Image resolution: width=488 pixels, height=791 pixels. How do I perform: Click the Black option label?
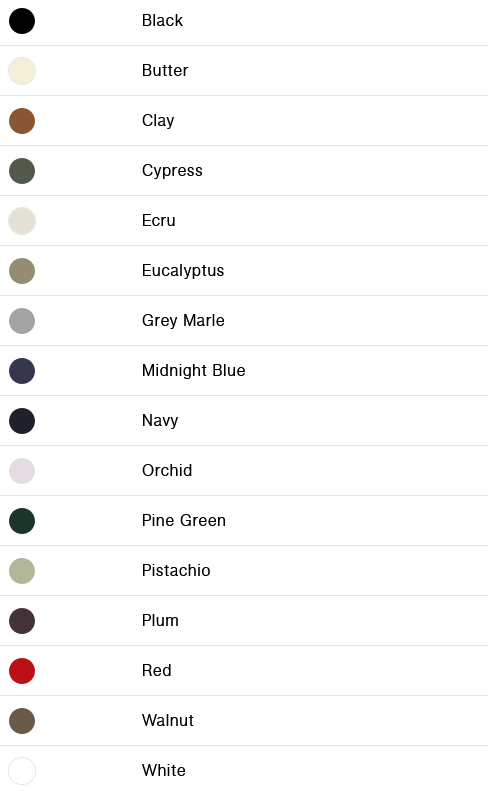(x=162, y=20)
